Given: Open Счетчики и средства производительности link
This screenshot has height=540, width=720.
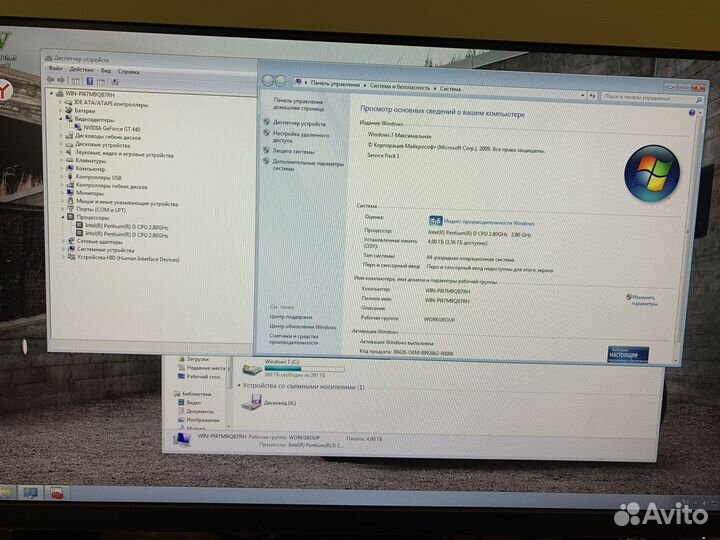Looking at the screenshot, I should click(293, 339).
